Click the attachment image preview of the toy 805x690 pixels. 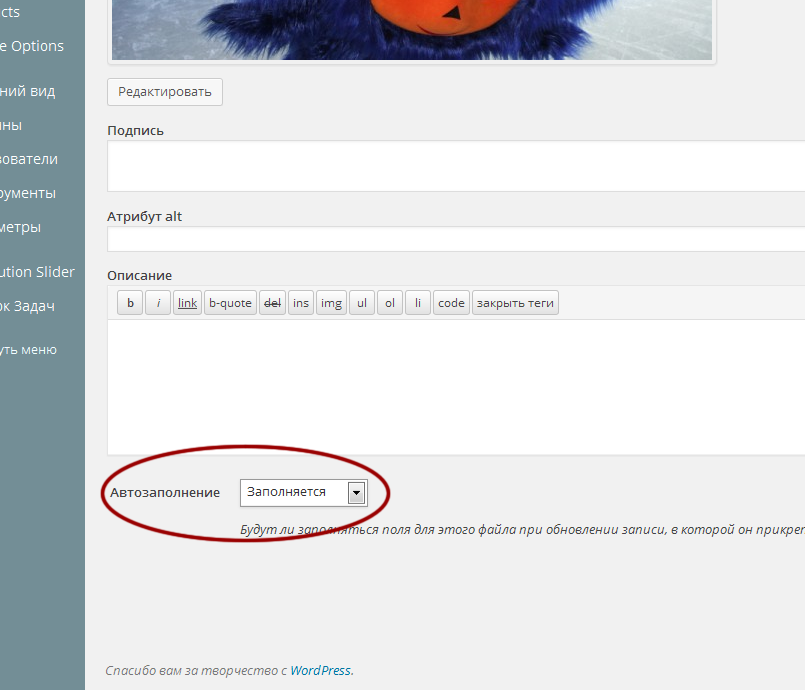coord(412,30)
